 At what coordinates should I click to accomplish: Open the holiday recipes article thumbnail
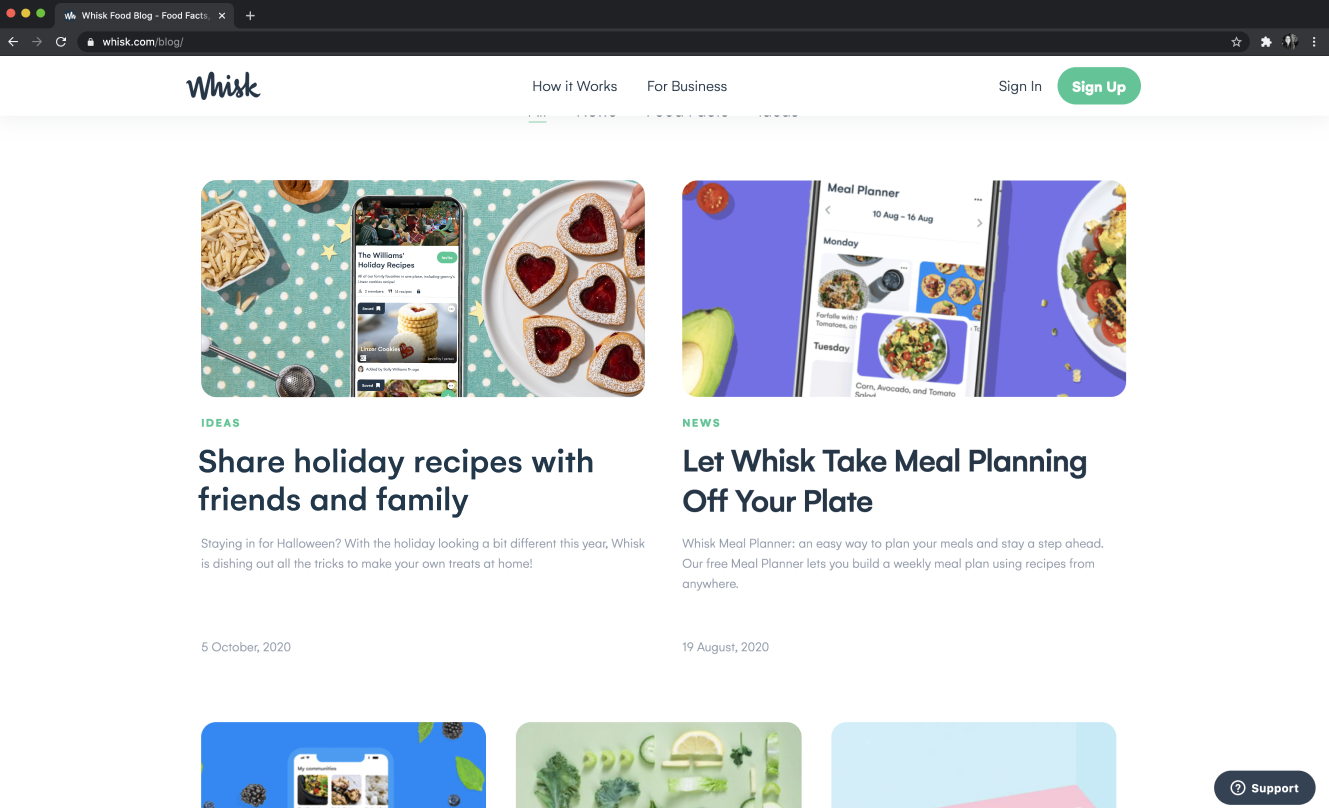tap(423, 288)
